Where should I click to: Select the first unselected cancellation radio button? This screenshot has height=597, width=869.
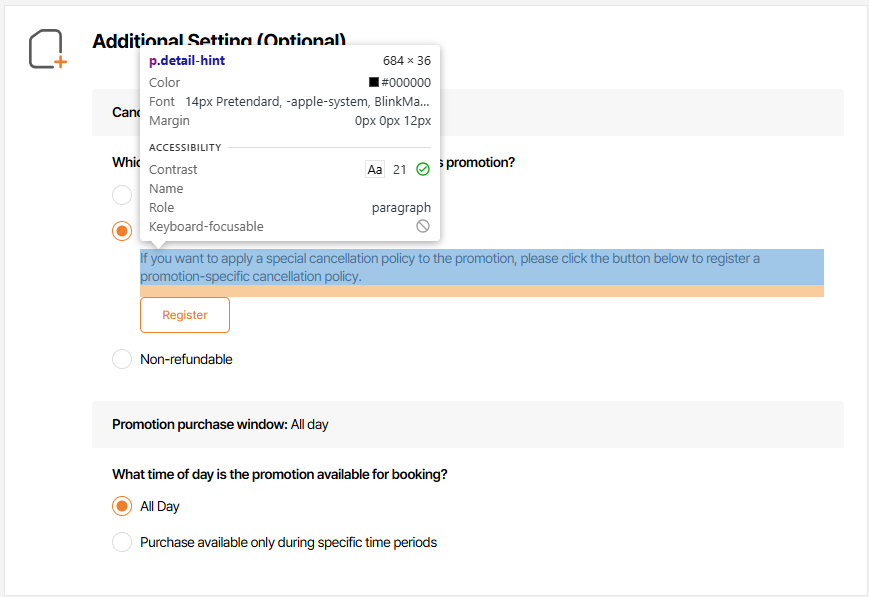[122, 194]
